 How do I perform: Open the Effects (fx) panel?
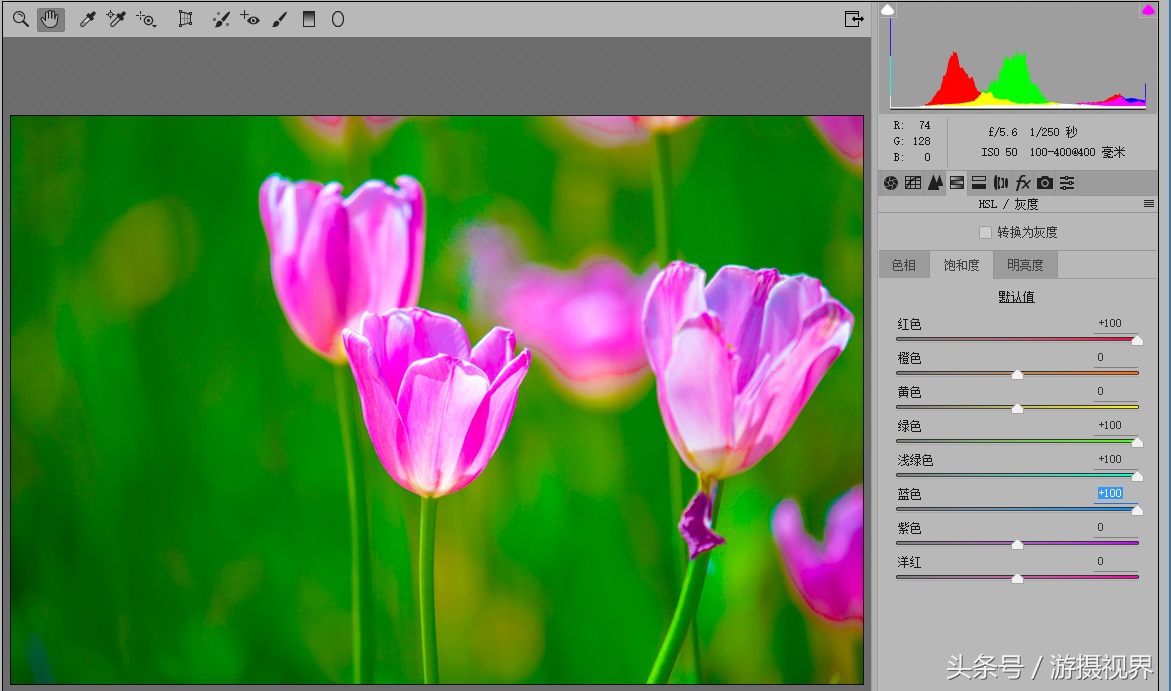pos(1023,183)
